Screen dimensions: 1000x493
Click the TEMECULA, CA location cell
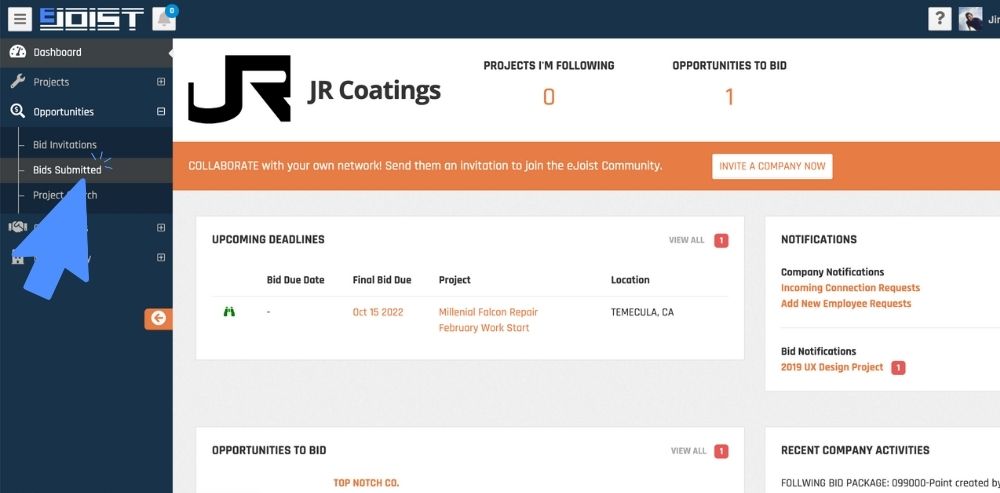(x=642, y=313)
